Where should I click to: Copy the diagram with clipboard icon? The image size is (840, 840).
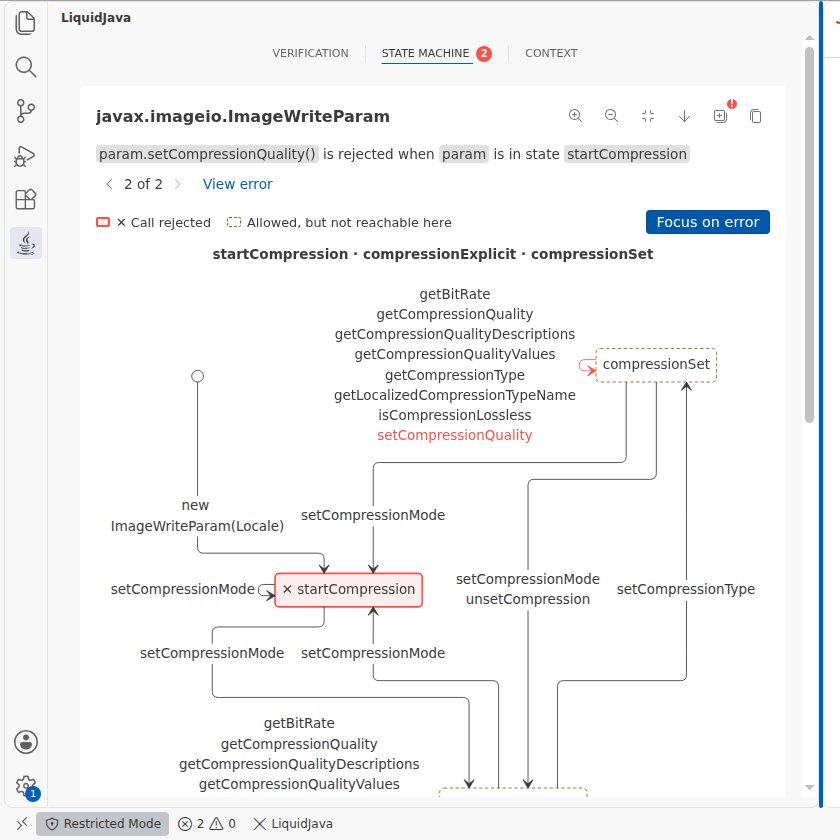pyautogui.click(x=756, y=116)
